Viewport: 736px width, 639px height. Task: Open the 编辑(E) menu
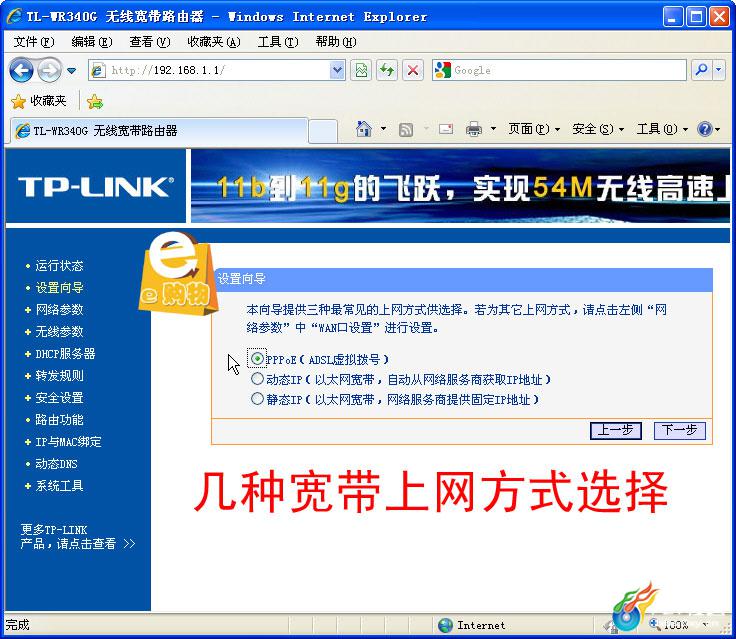pyautogui.click(x=92, y=42)
